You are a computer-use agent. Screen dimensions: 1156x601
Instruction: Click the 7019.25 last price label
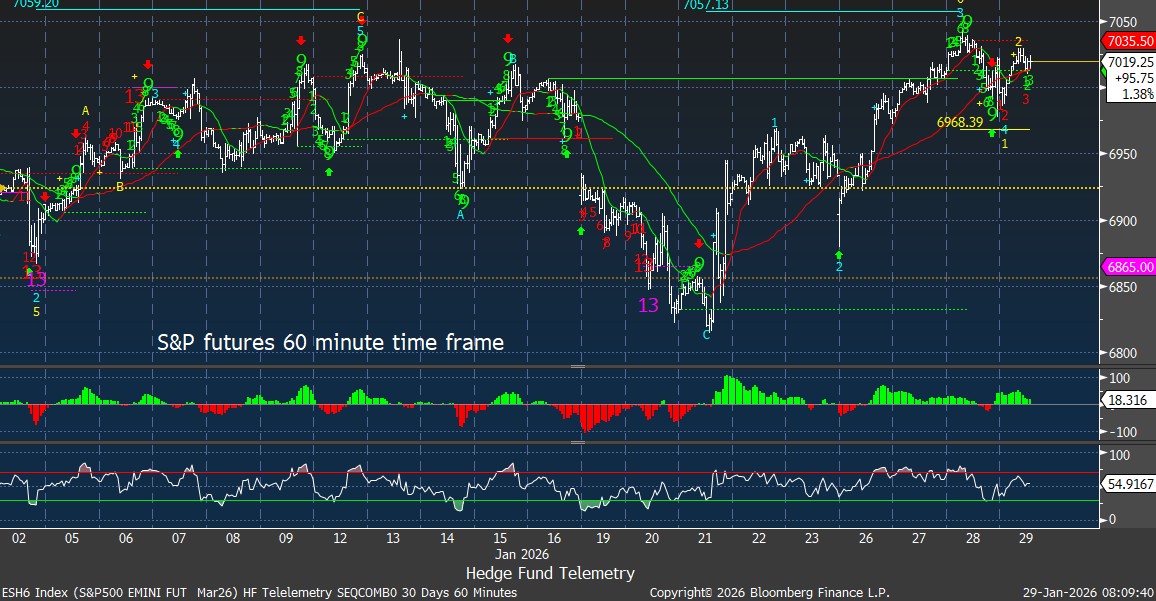[x=1127, y=61]
